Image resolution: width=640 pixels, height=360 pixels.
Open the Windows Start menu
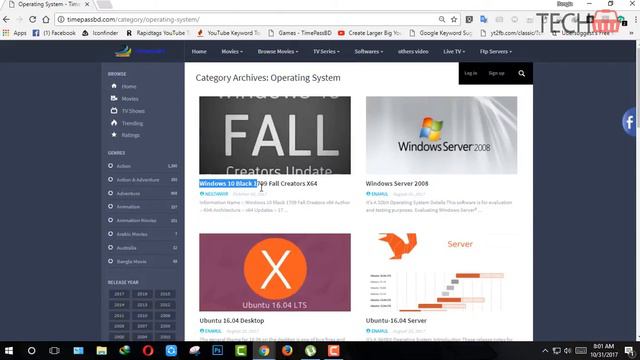9,351
